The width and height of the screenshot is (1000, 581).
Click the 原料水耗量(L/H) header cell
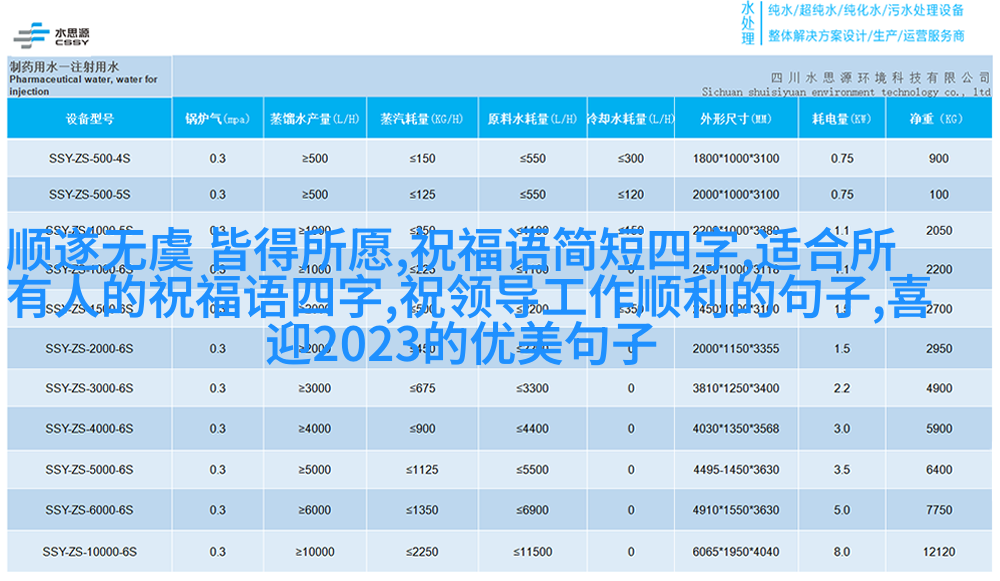(x=532, y=119)
